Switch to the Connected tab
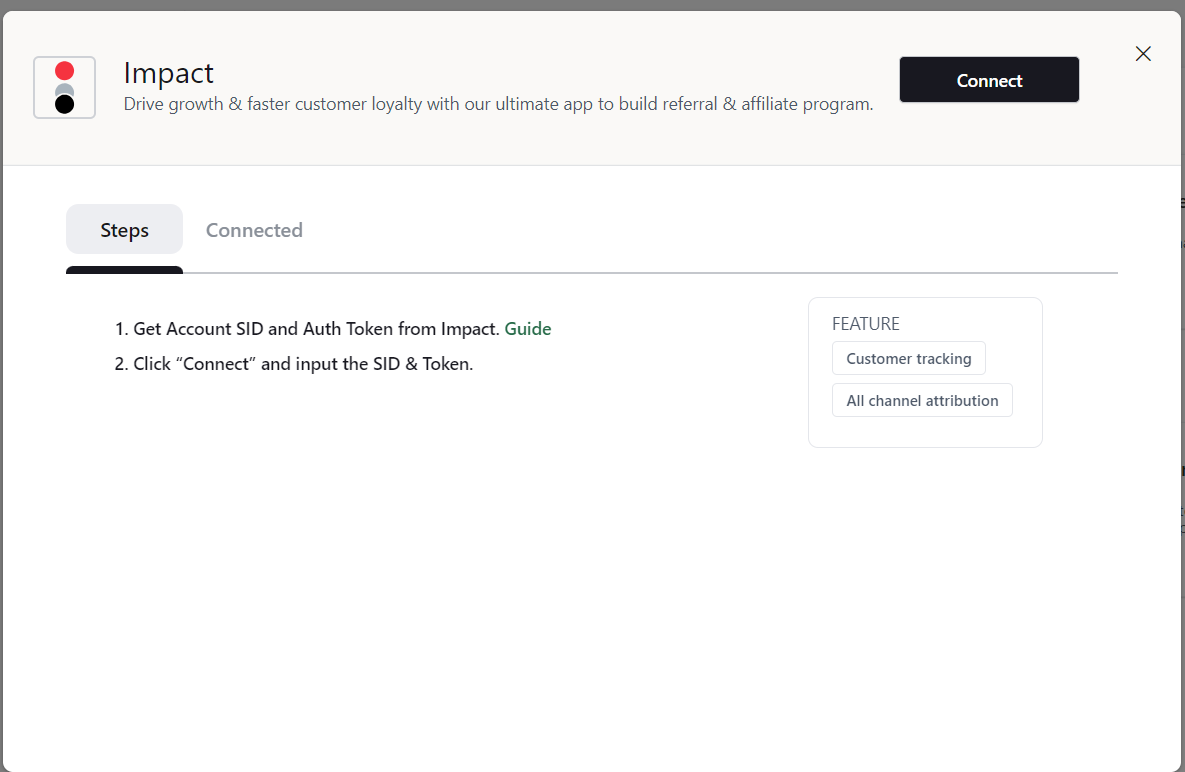This screenshot has width=1185, height=772. [254, 230]
